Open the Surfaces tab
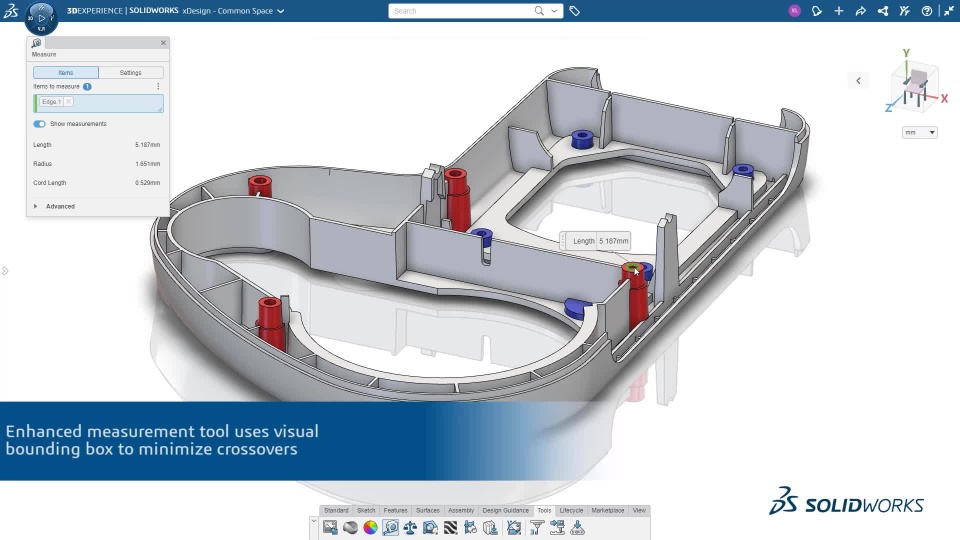Screen dimensions: 960x540 428,510
